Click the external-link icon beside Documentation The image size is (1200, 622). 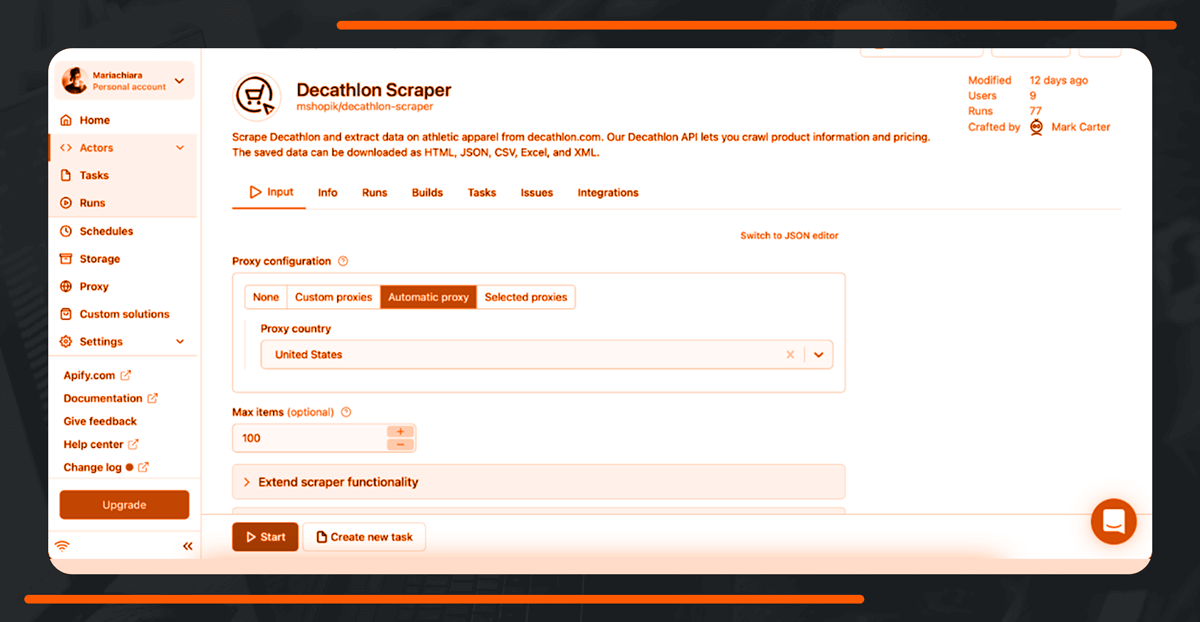click(153, 398)
